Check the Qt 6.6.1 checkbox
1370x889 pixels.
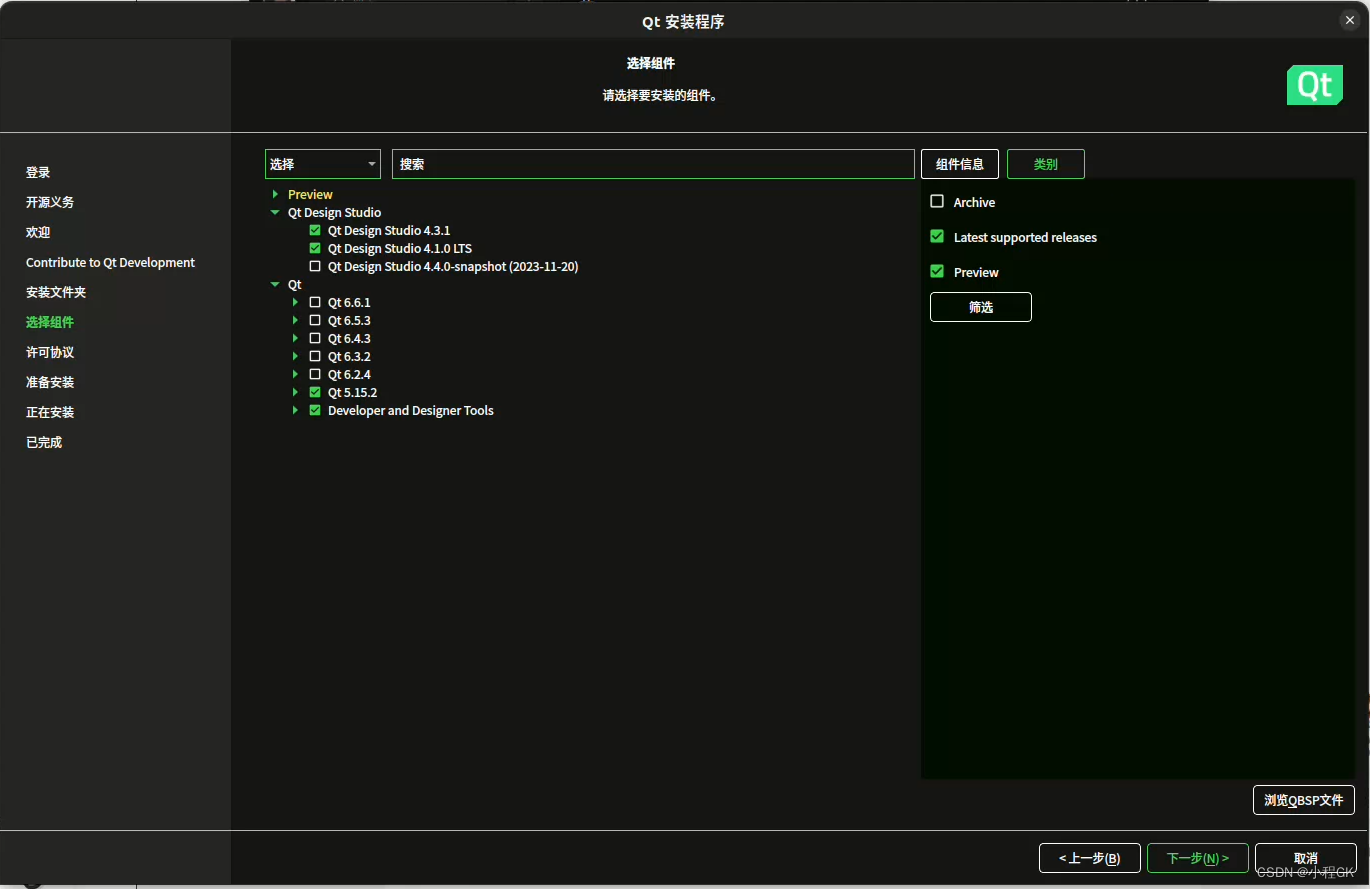pos(315,302)
